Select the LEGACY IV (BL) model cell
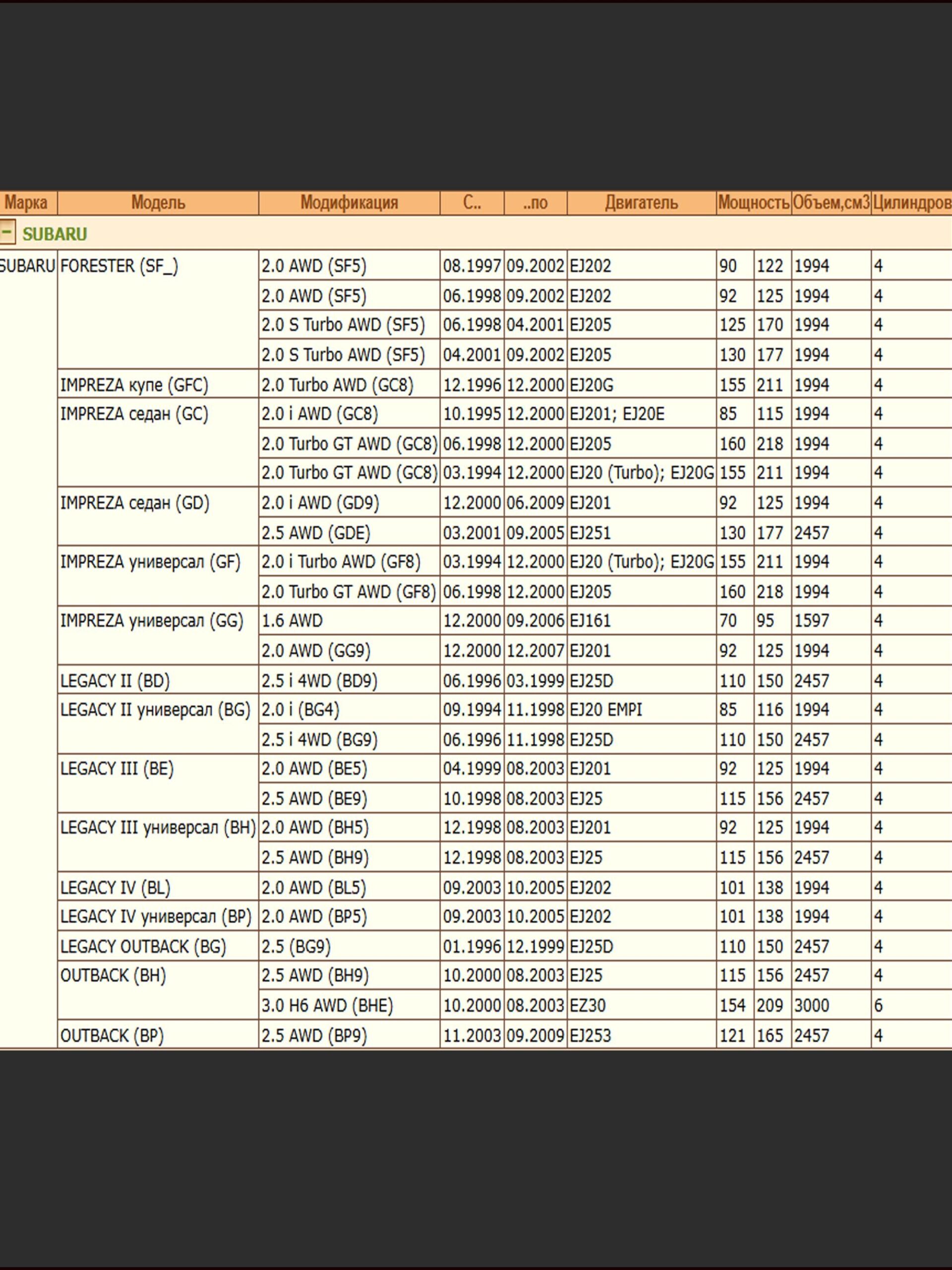This screenshot has width=952, height=1270. 116,888
